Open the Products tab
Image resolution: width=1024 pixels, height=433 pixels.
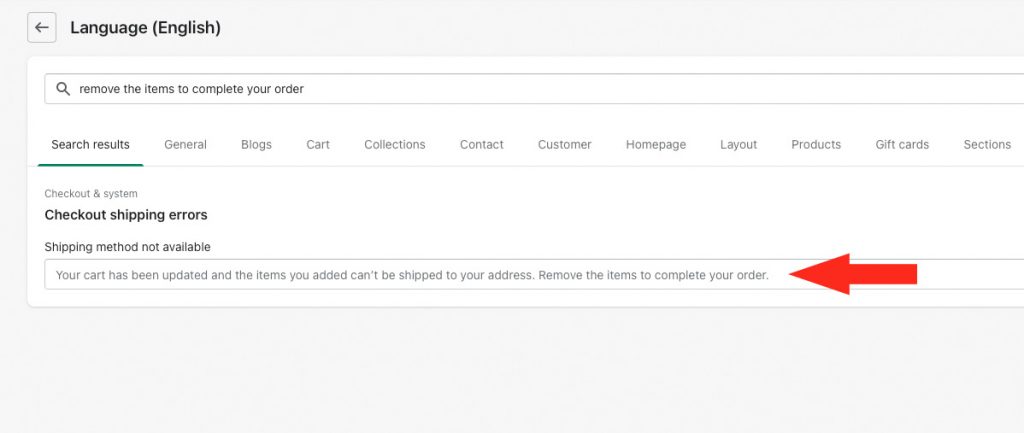pyautogui.click(x=816, y=145)
